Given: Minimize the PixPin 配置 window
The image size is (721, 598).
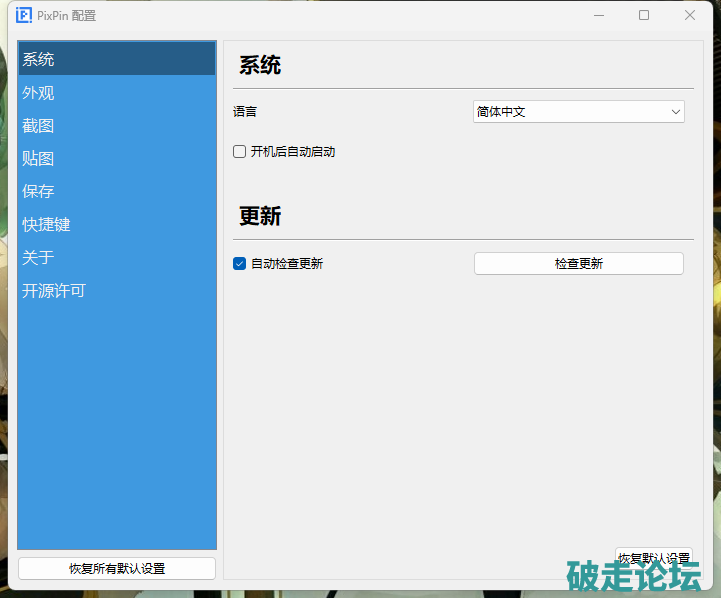Looking at the screenshot, I should [x=598, y=16].
